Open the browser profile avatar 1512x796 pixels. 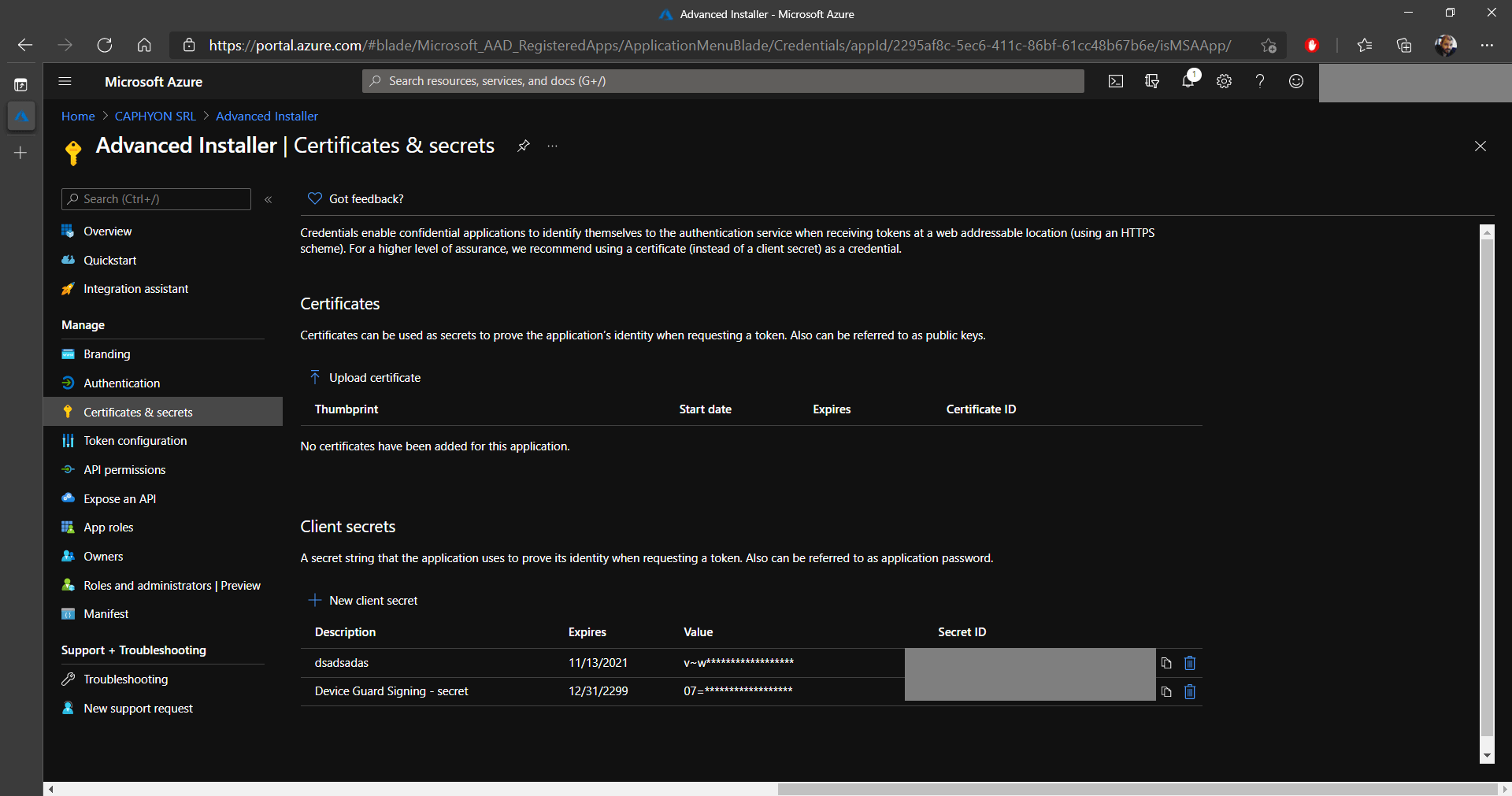1445,45
